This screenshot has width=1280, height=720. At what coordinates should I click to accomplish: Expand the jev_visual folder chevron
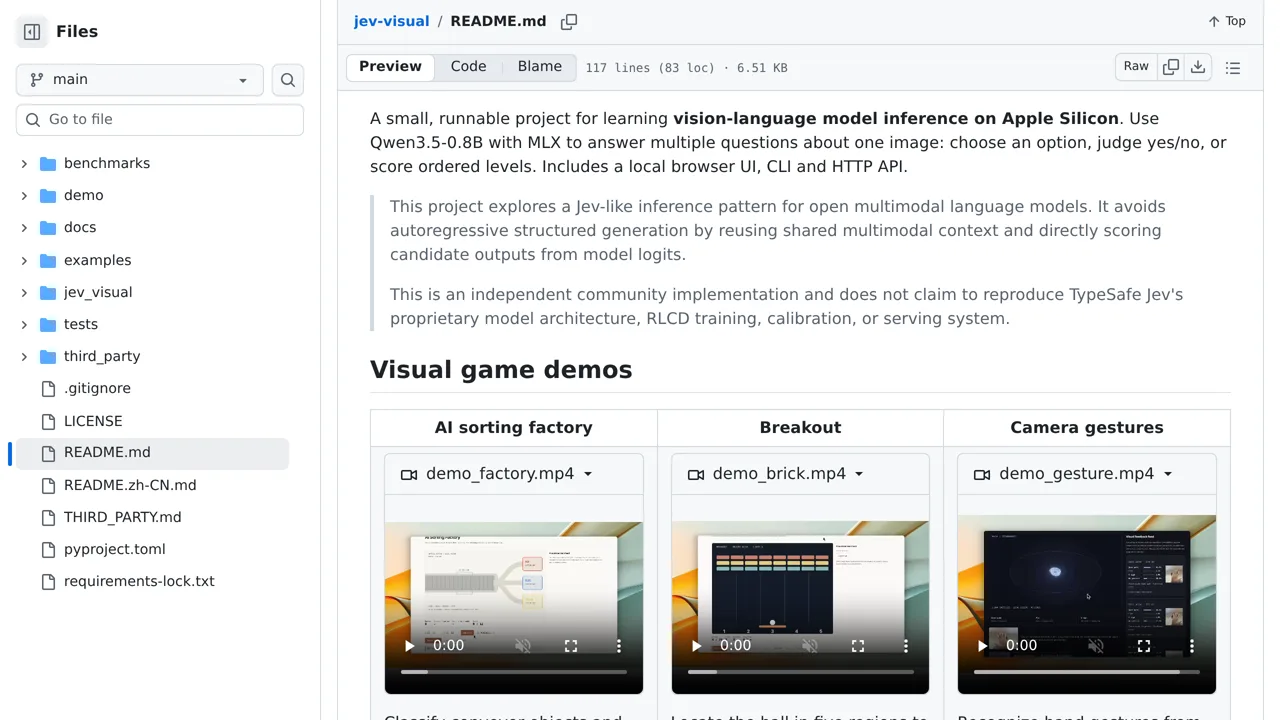pyautogui.click(x=24, y=292)
